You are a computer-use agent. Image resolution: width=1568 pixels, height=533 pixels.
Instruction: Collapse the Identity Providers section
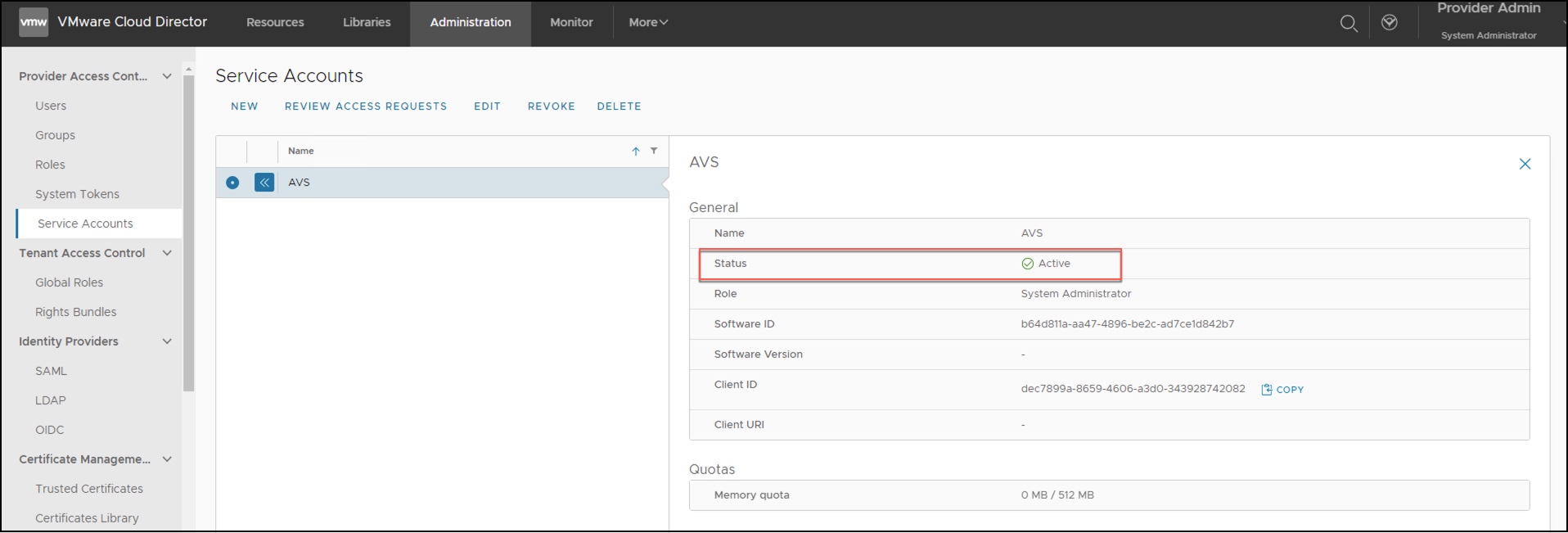coord(167,341)
